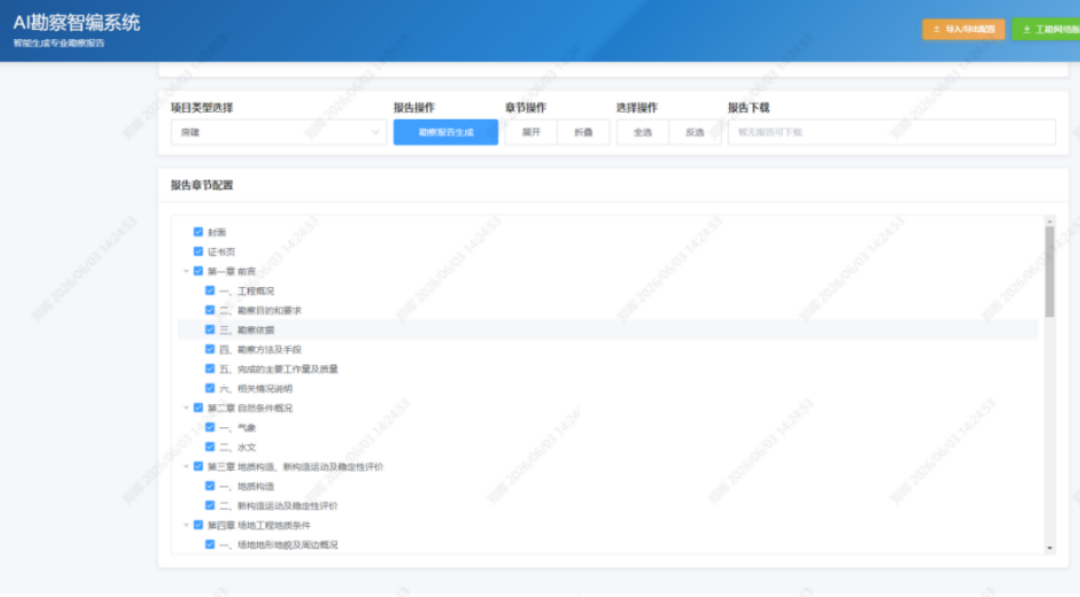This screenshot has height=597, width=1080.
Task: Click the 报告下载 field showing 暂无报告可下载
Action: (892, 132)
